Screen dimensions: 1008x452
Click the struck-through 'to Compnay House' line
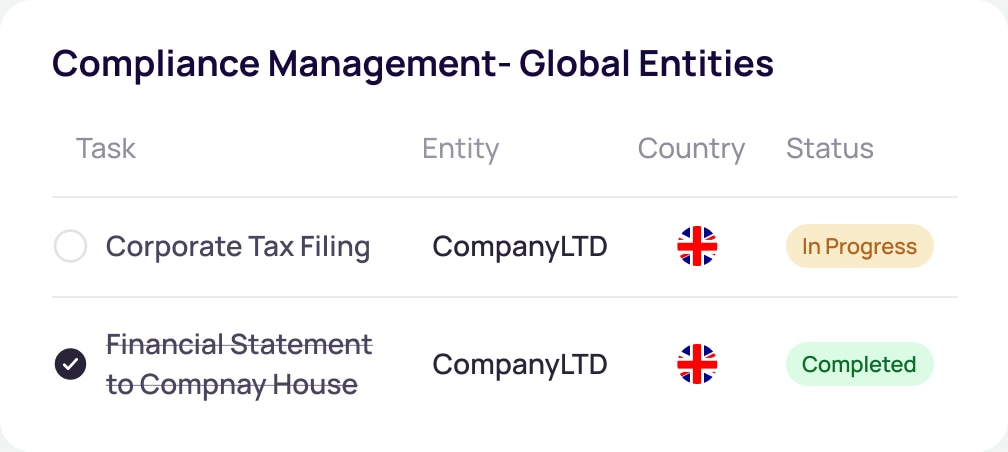pyautogui.click(x=232, y=384)
